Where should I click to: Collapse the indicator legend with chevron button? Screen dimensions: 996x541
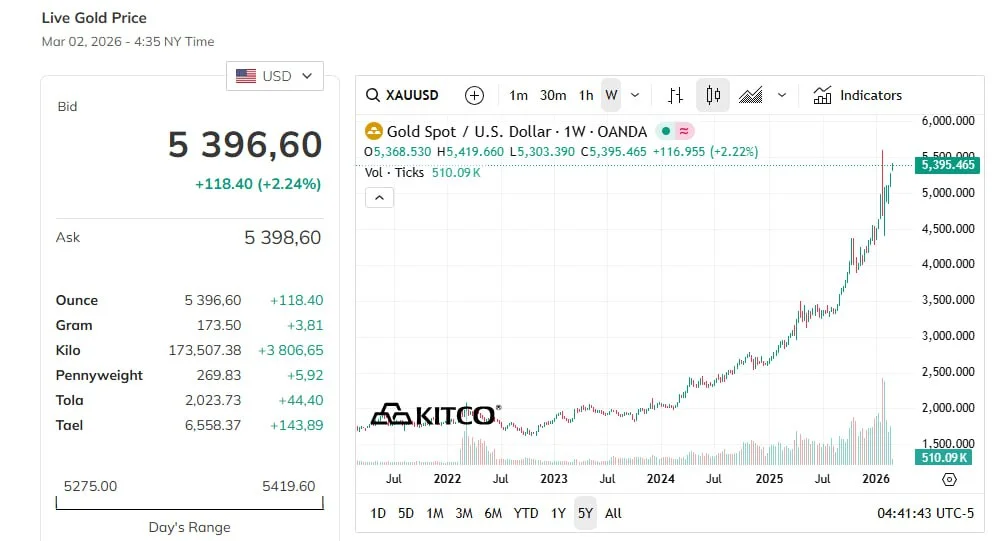point(379,197)
